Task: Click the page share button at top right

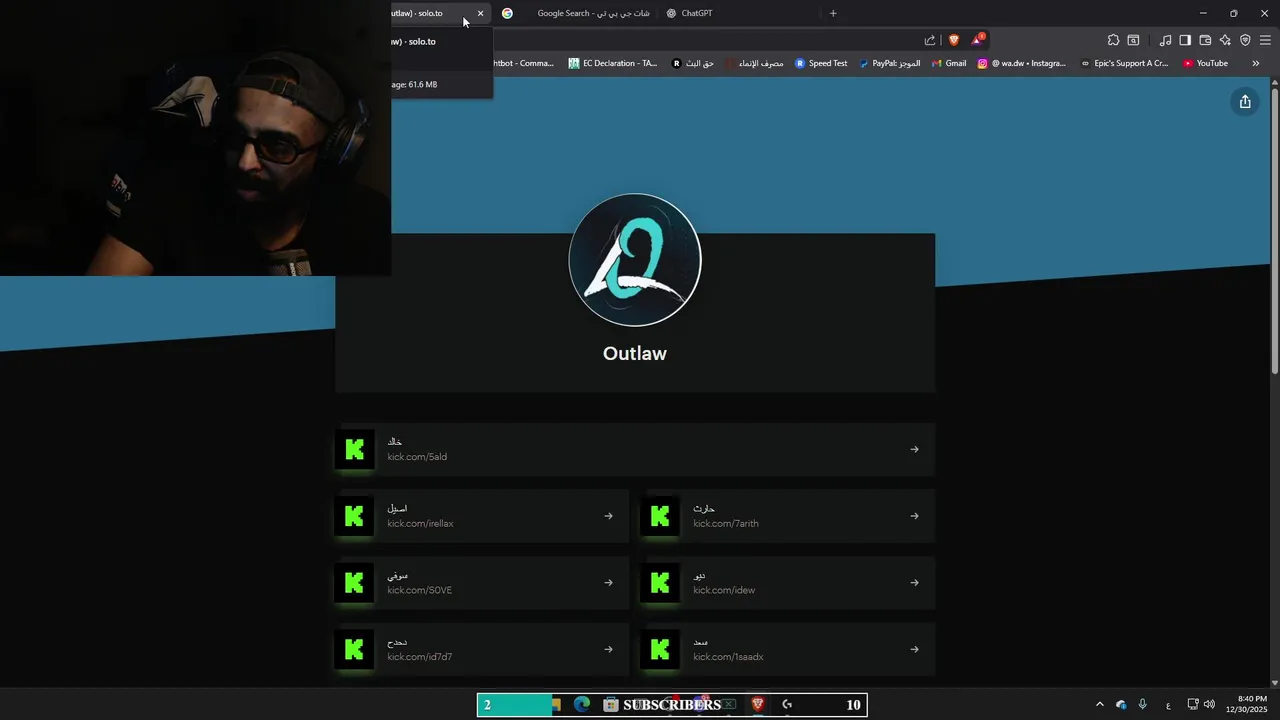Action: coord(1245,101)
